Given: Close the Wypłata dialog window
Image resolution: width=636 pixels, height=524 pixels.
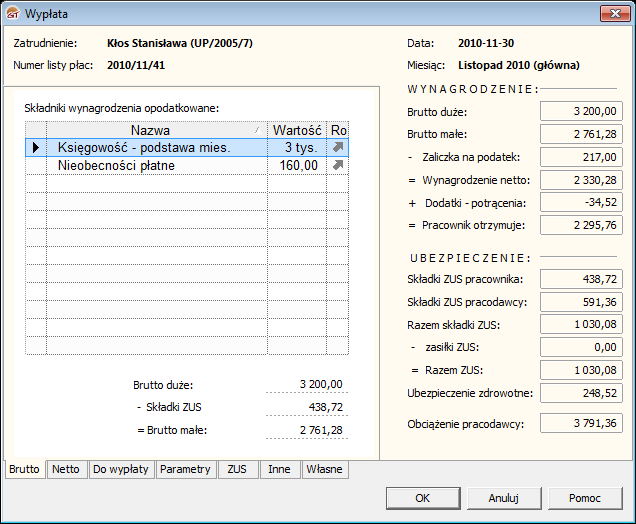Looking at the screenshot, I should [612, 13].
